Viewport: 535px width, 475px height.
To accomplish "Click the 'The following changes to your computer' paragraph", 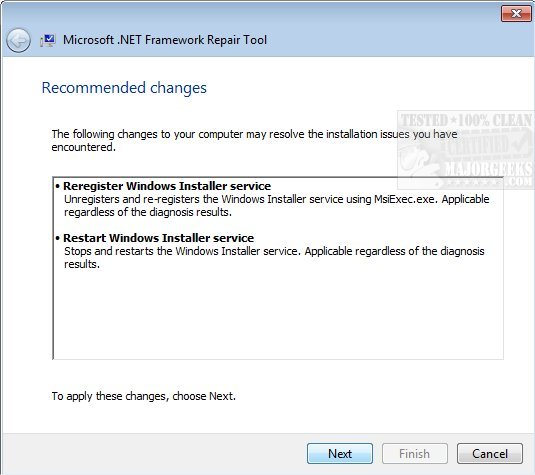I will click(x=254, y=141).
